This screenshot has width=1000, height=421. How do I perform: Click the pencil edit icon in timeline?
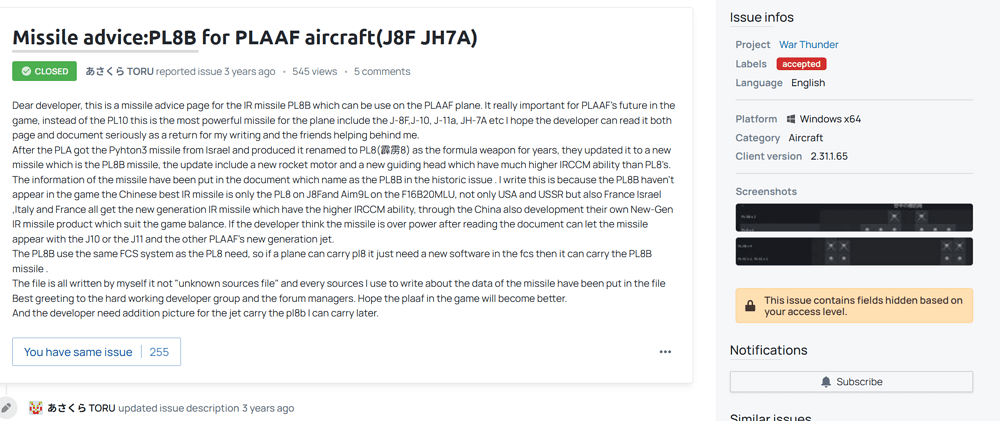(6, 408)
